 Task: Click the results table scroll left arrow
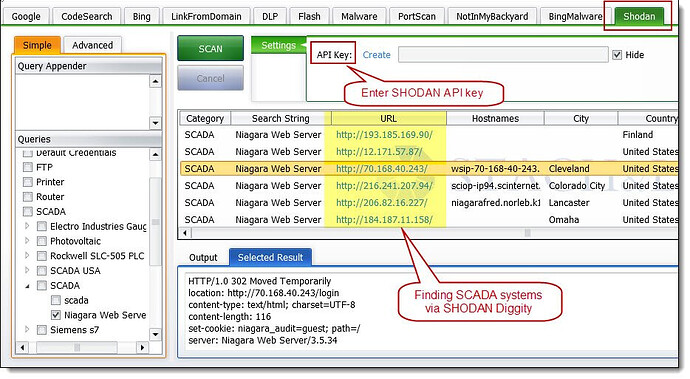point(185,233)
